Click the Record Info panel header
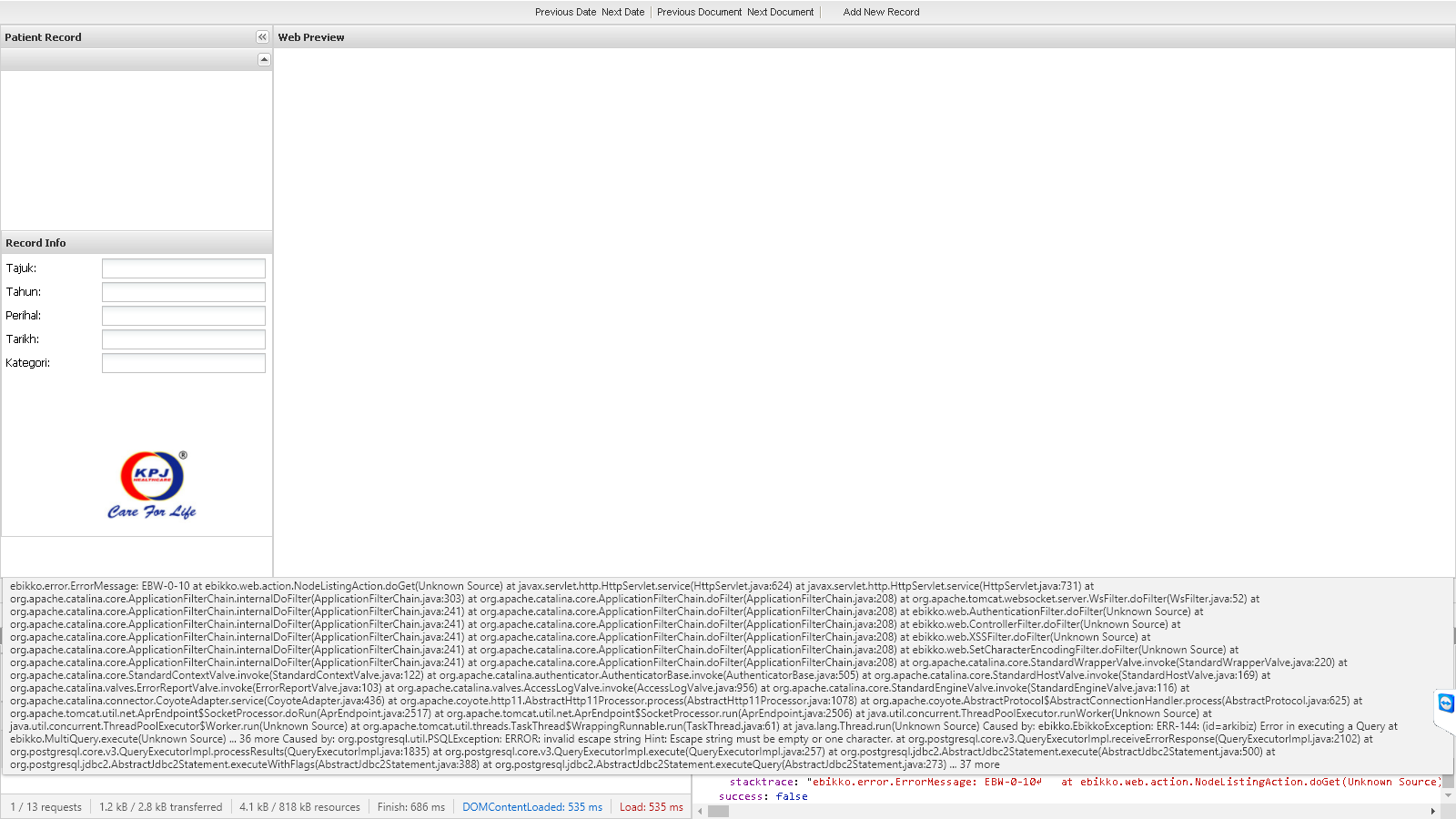The width and height of the screenshot is (1456, 819). (136, 243)
